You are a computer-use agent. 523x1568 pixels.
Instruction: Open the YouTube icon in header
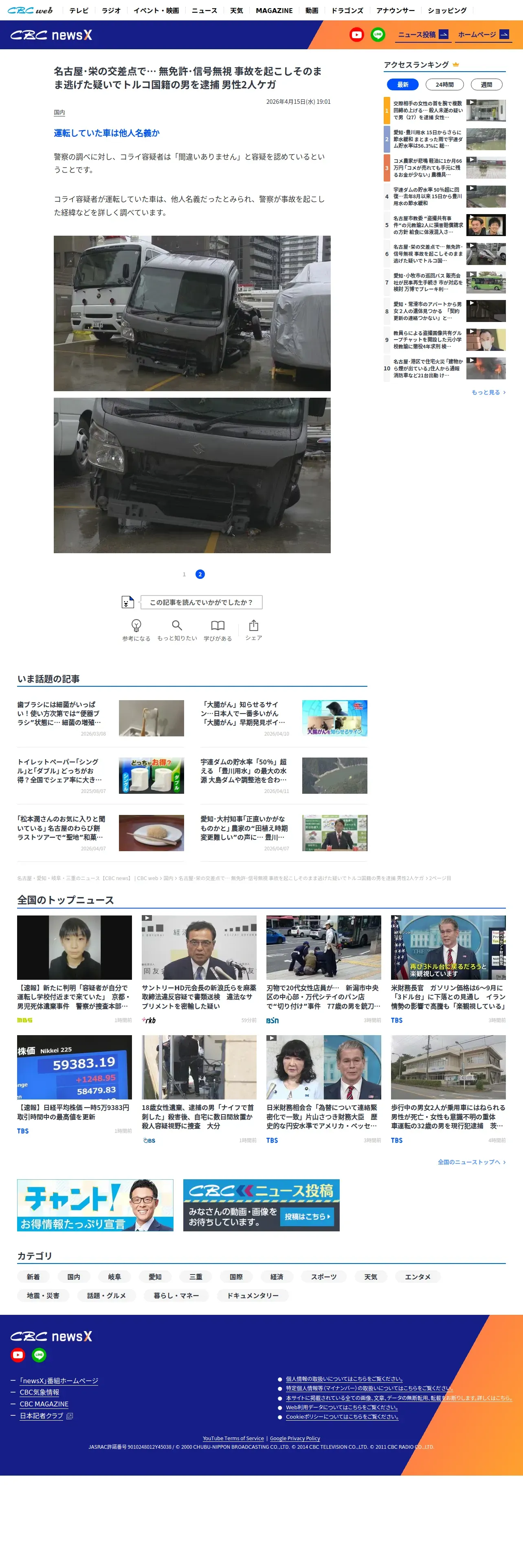(x=357, y=35)
